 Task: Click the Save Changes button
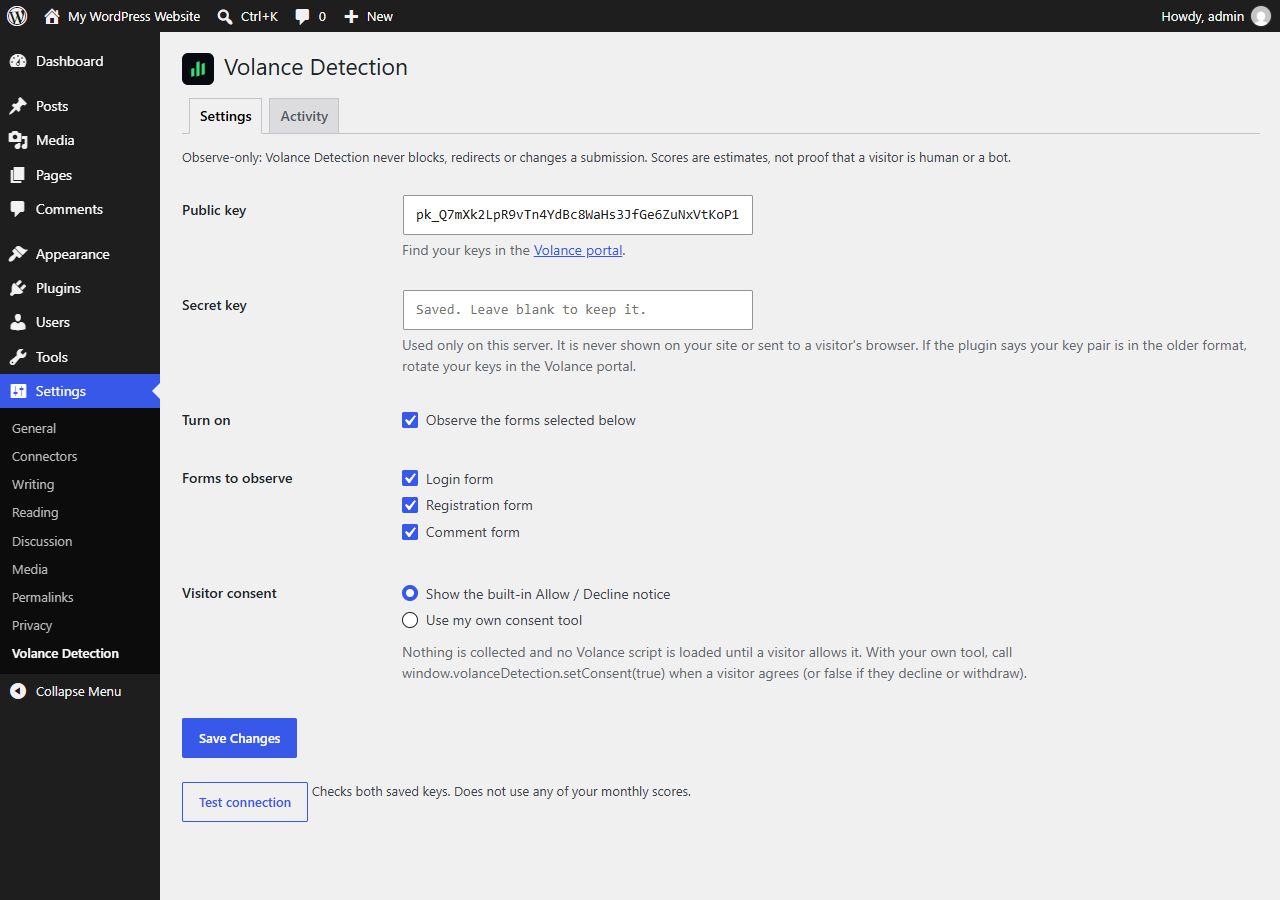click(x=239, y=738)
